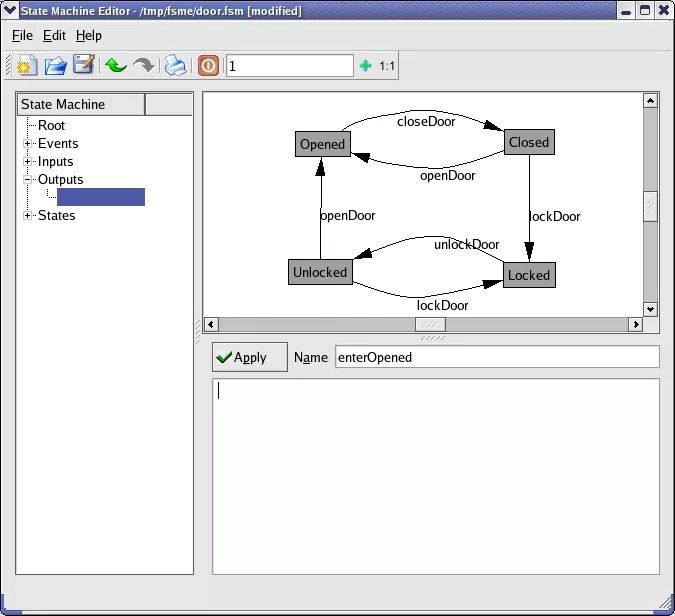Click the horizontal scrollbar left arrow
This screenshot has height=616, width=675.
coord(211,324)
